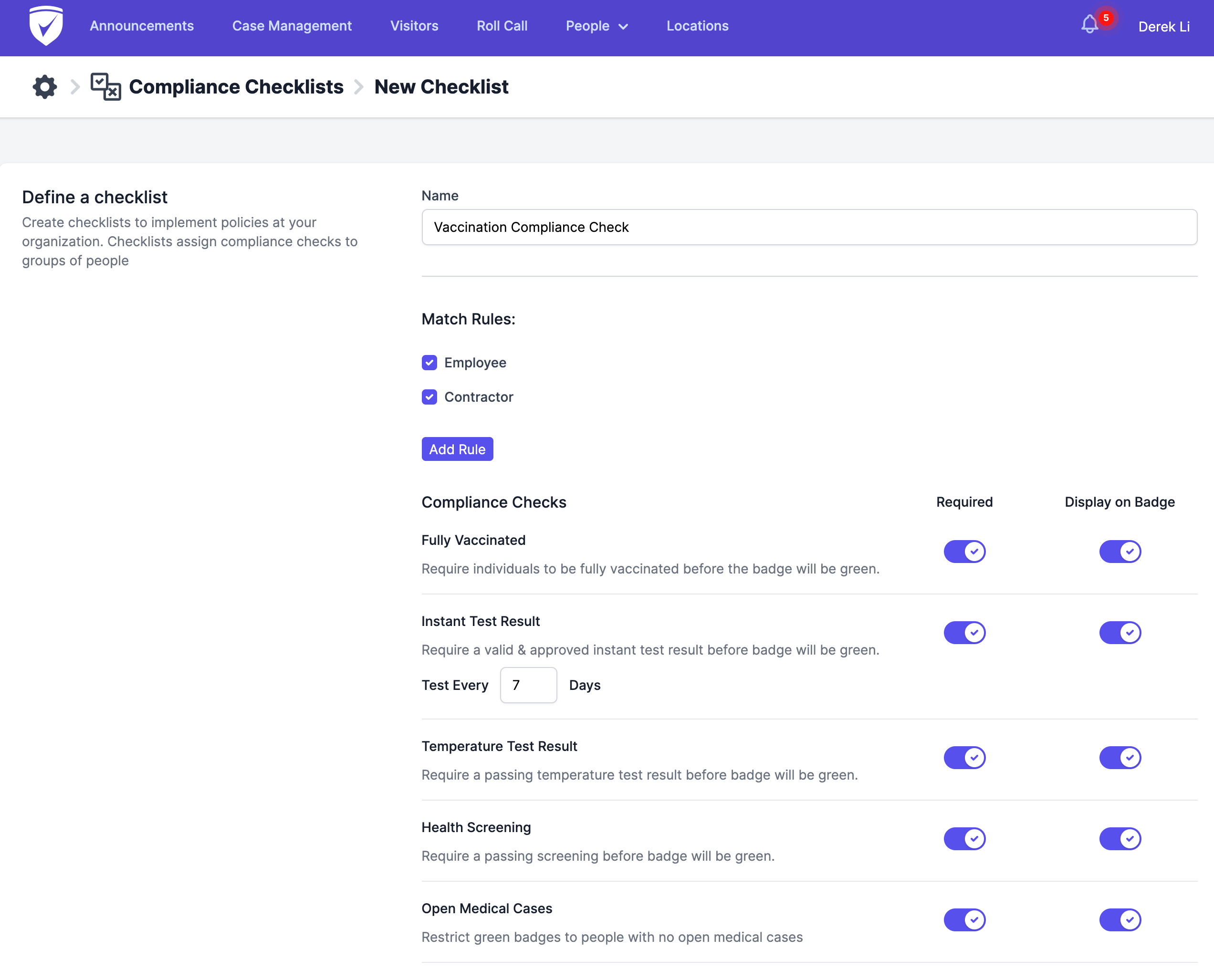Viewport: 1214px width, 980px height.
Task: Click the Compliance Checklists breadcrumb link
Action: coord(236,87)
